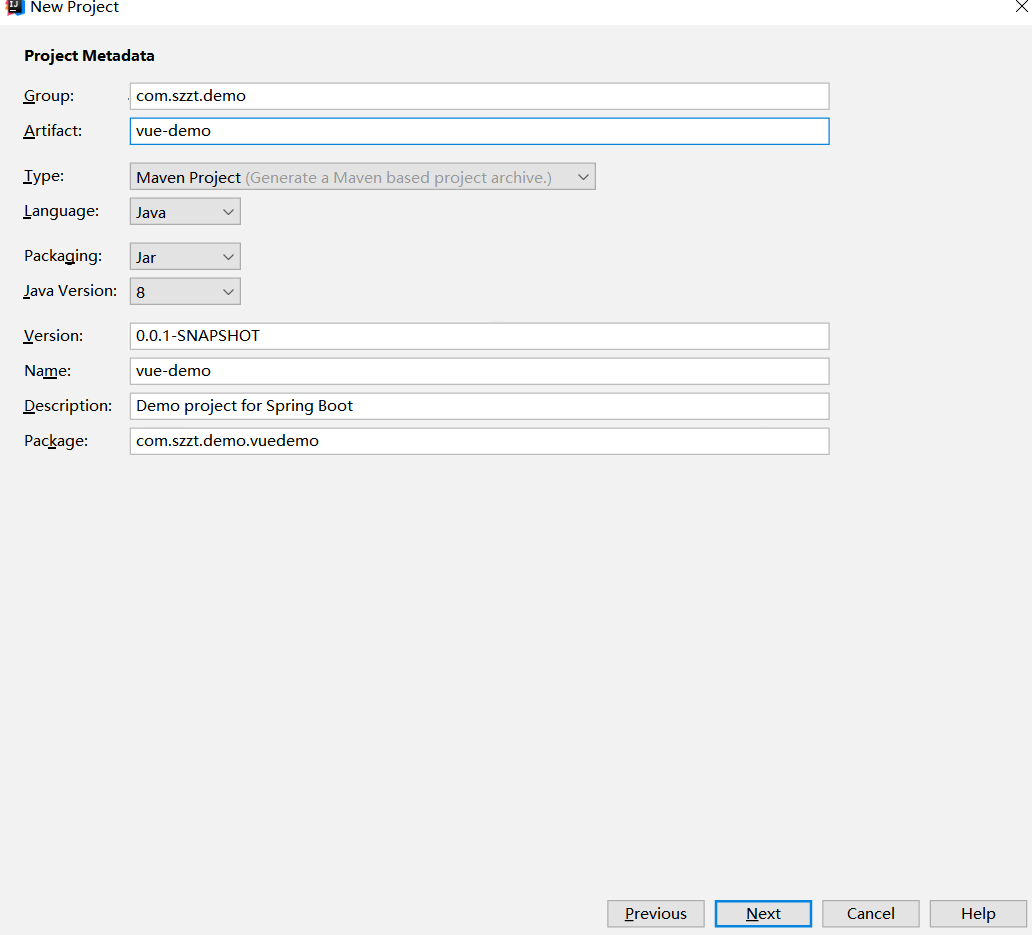The image size is (1032, 935).
Task: Click into the Description field
Action: coord(479,406)
